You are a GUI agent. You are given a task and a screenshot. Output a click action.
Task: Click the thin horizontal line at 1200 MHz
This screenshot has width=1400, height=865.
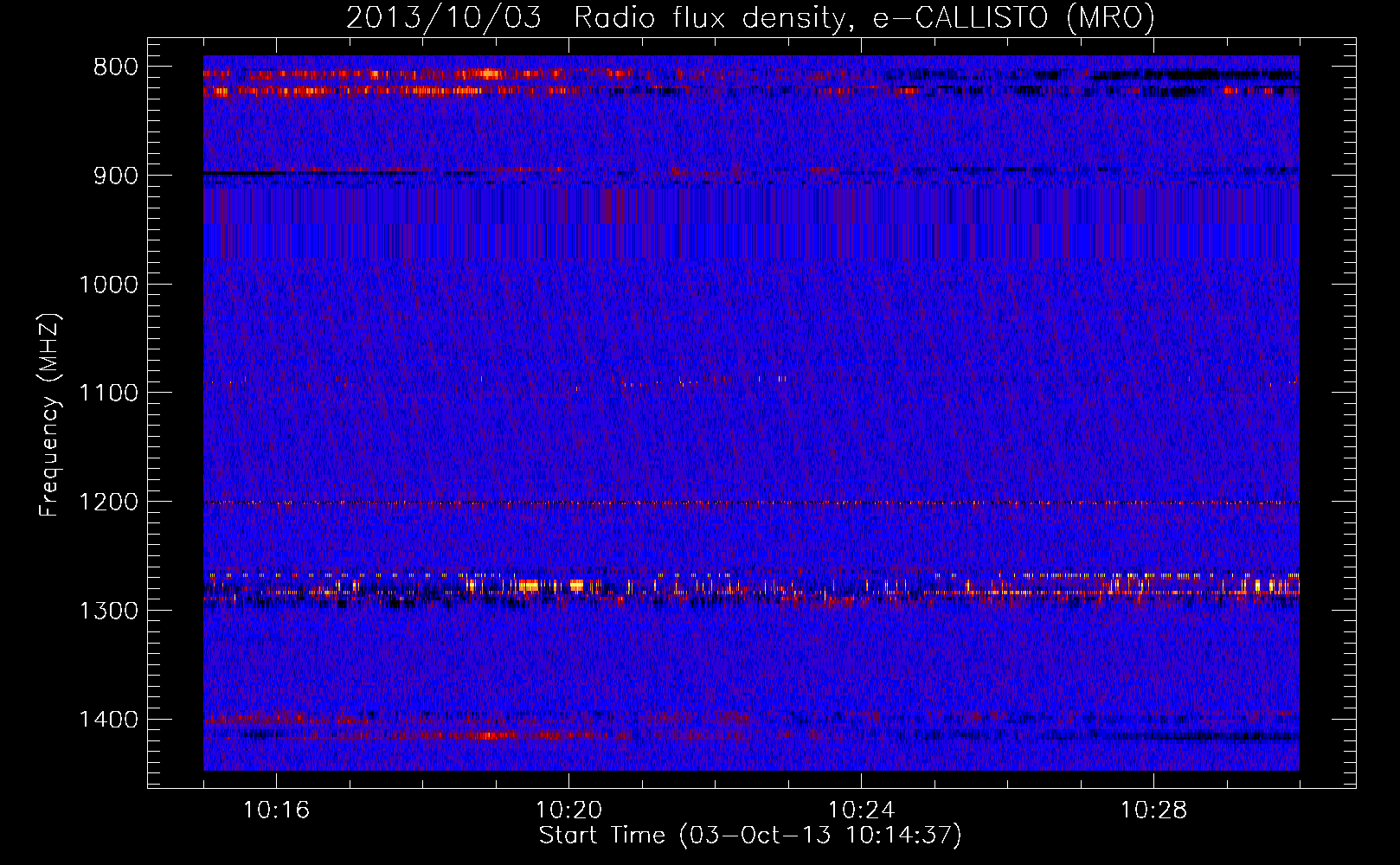tap(751, 503)
